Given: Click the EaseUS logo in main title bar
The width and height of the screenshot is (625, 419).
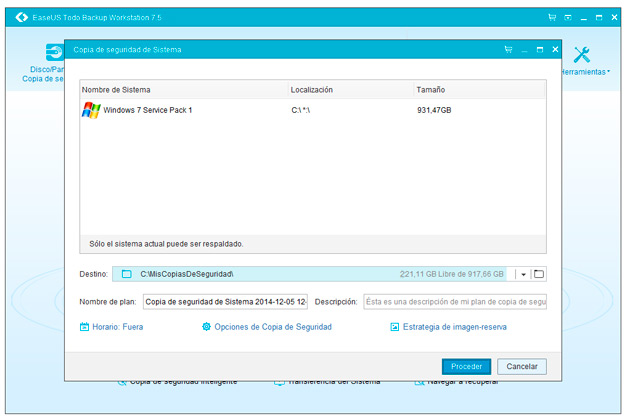Looking at the screenshot, I should point(22,17).
